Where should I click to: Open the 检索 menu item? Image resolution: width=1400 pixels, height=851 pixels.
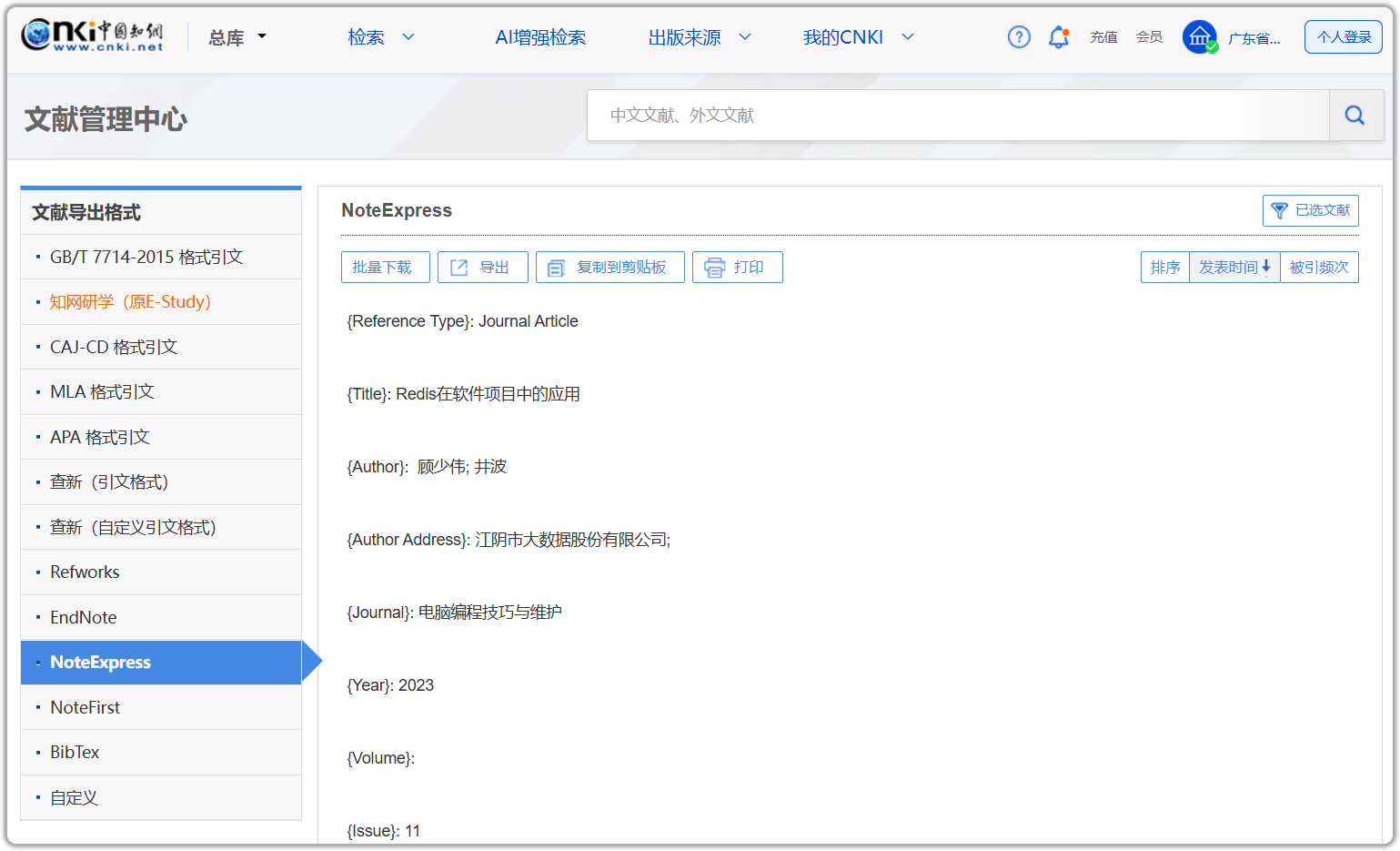pyautogui.click(x=366, y=37)
